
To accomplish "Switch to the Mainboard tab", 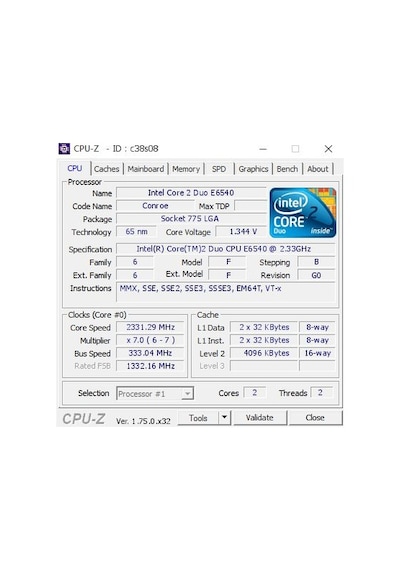I will [x=145, y=169].
